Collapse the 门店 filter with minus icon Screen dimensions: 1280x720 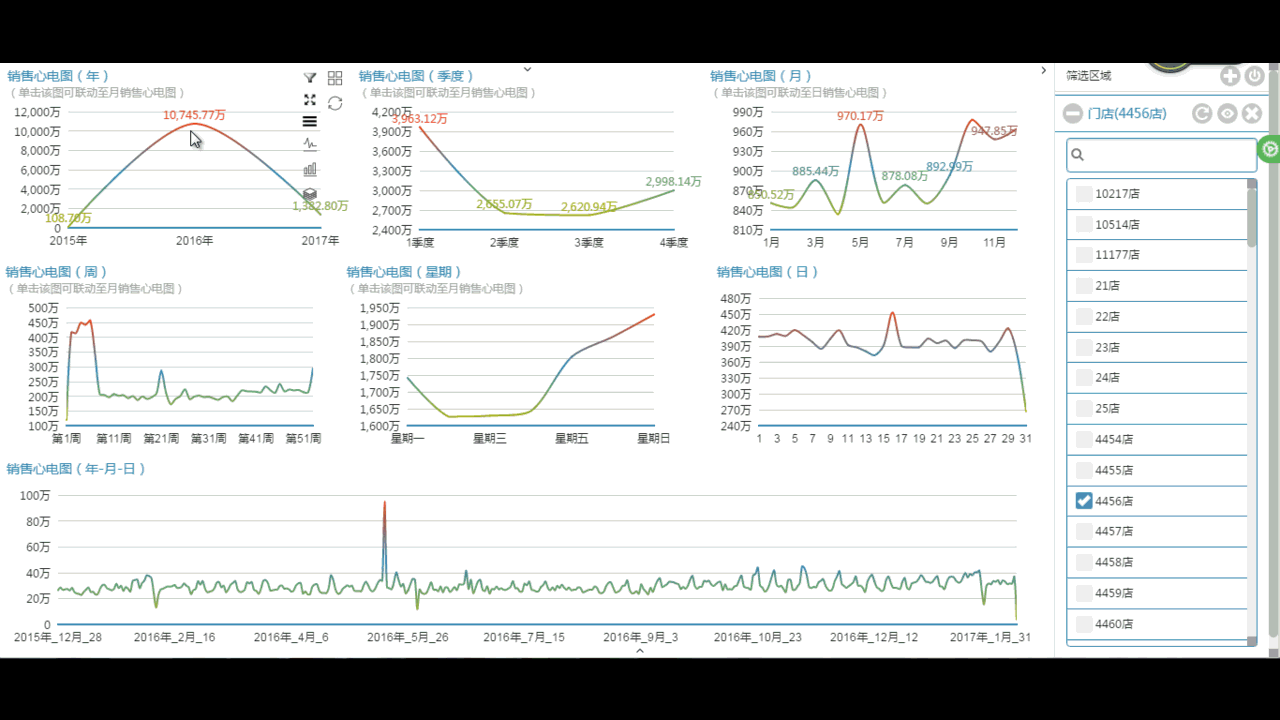[x=1072, y=113]
